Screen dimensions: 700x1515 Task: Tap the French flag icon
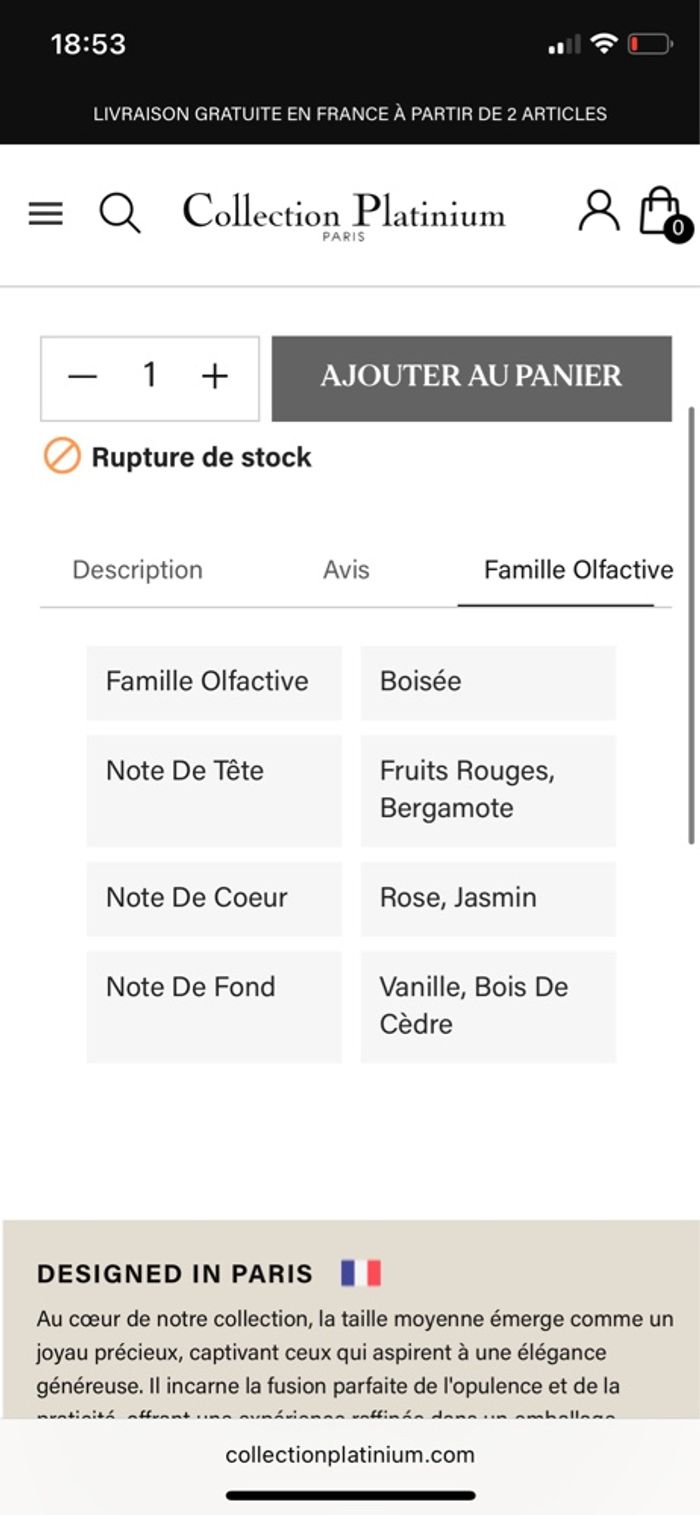[361, 1273]
